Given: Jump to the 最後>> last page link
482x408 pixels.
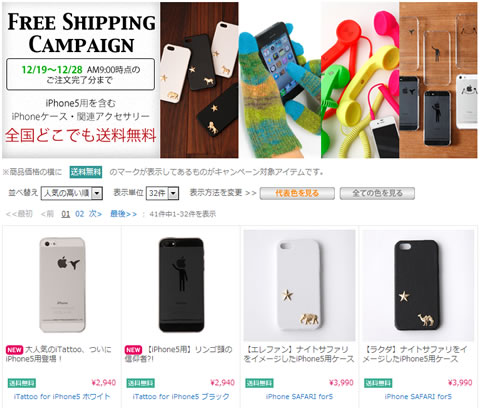Looking at the screenshot, I should point(123,214).
